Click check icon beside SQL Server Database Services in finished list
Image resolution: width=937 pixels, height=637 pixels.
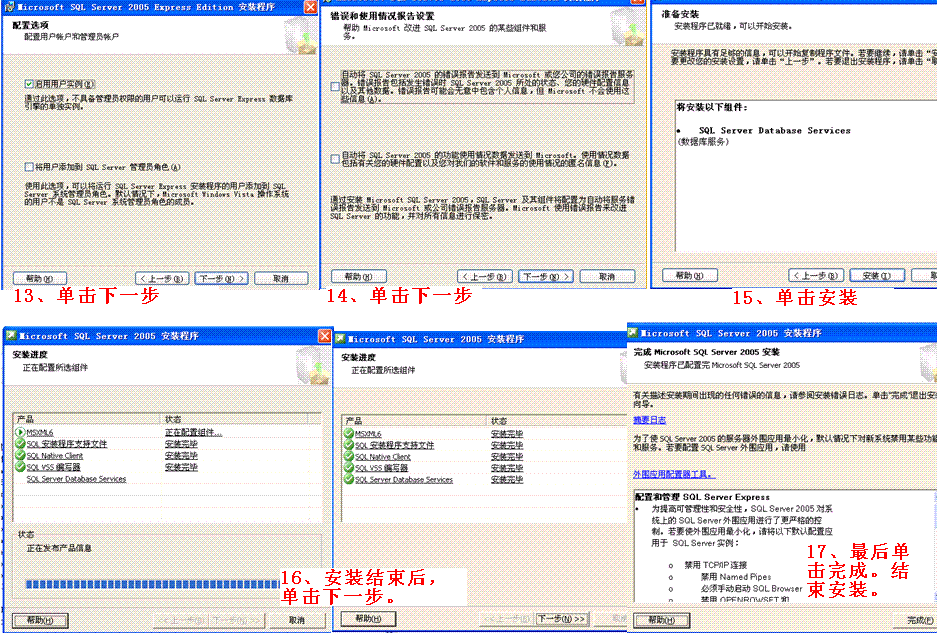[x=348, y=479]
